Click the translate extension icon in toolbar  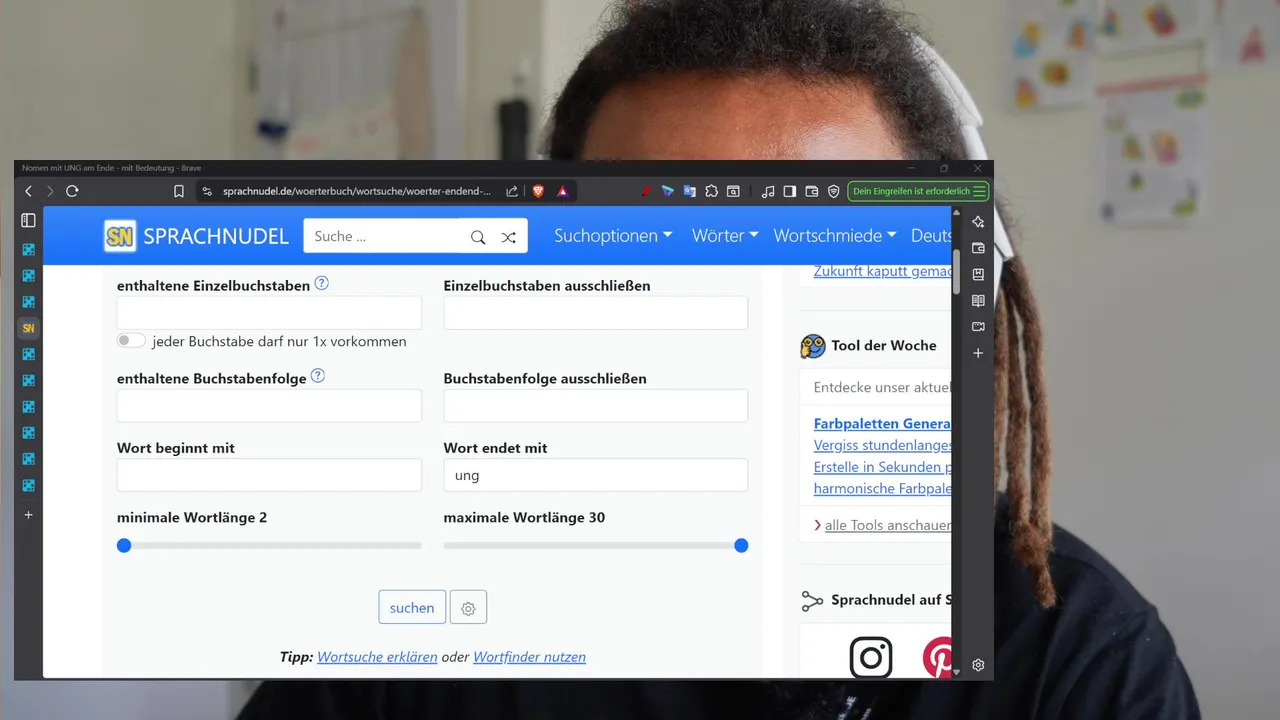(690, 191)
